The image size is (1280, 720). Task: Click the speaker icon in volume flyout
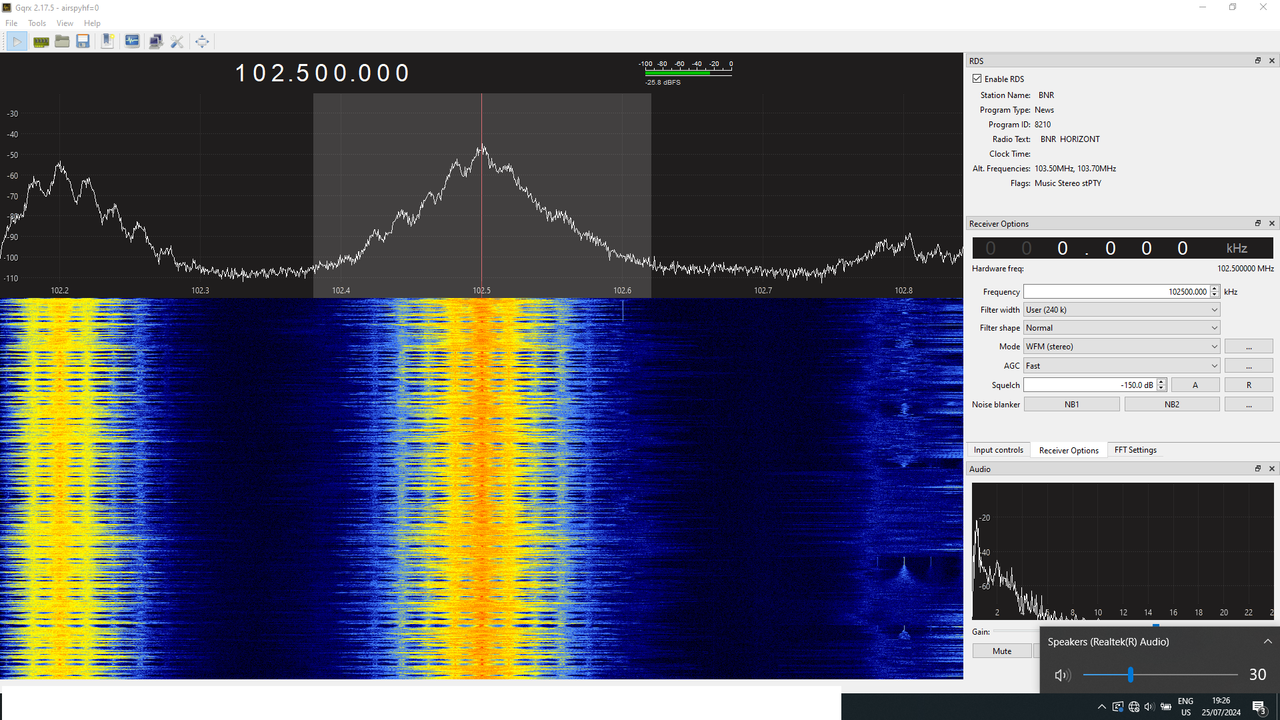click(x=1062, y=675)
